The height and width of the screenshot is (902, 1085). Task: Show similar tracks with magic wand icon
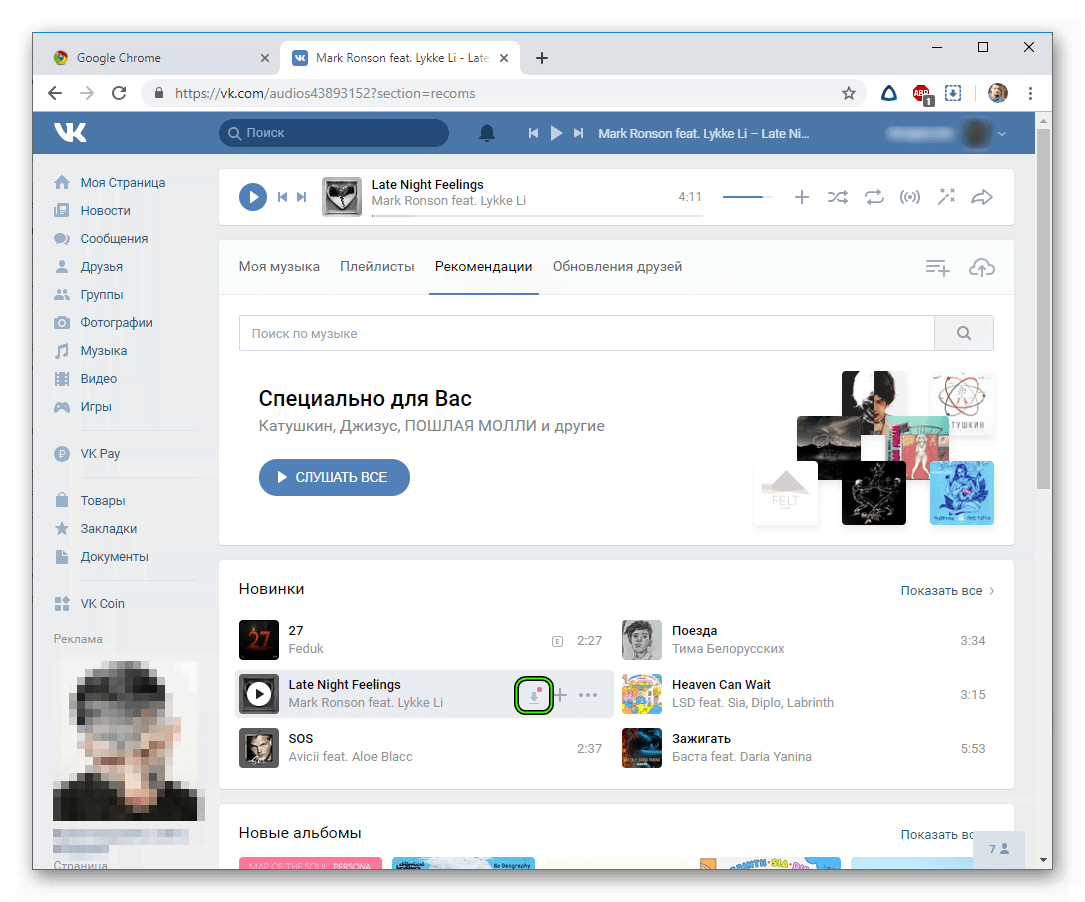pos(946,197)
